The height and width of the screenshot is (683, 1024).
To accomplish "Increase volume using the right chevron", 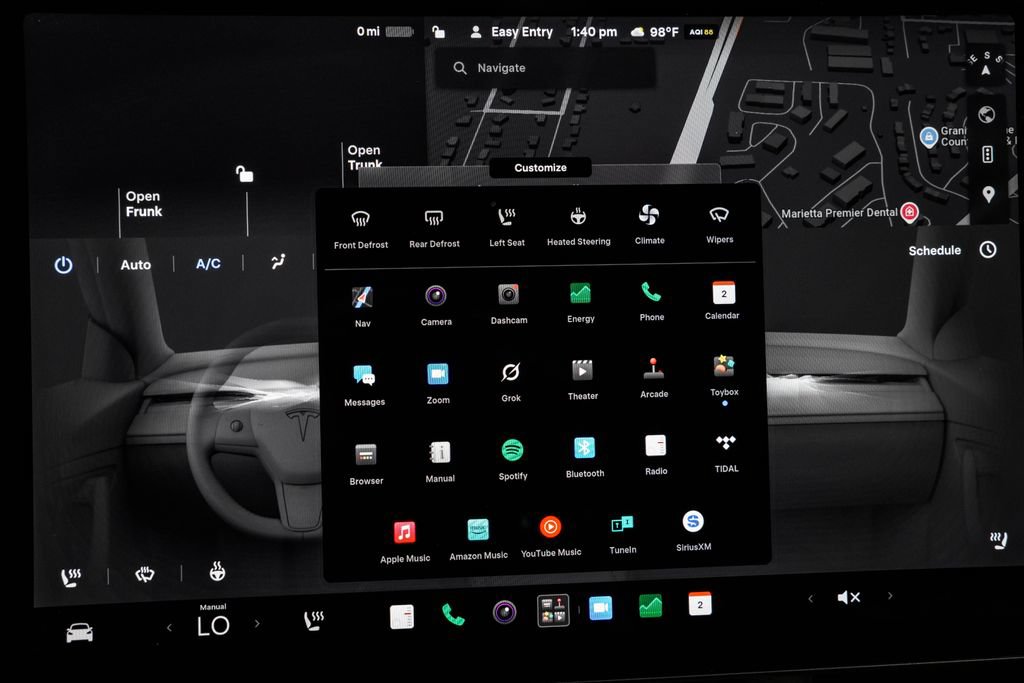I will [889, 596].
